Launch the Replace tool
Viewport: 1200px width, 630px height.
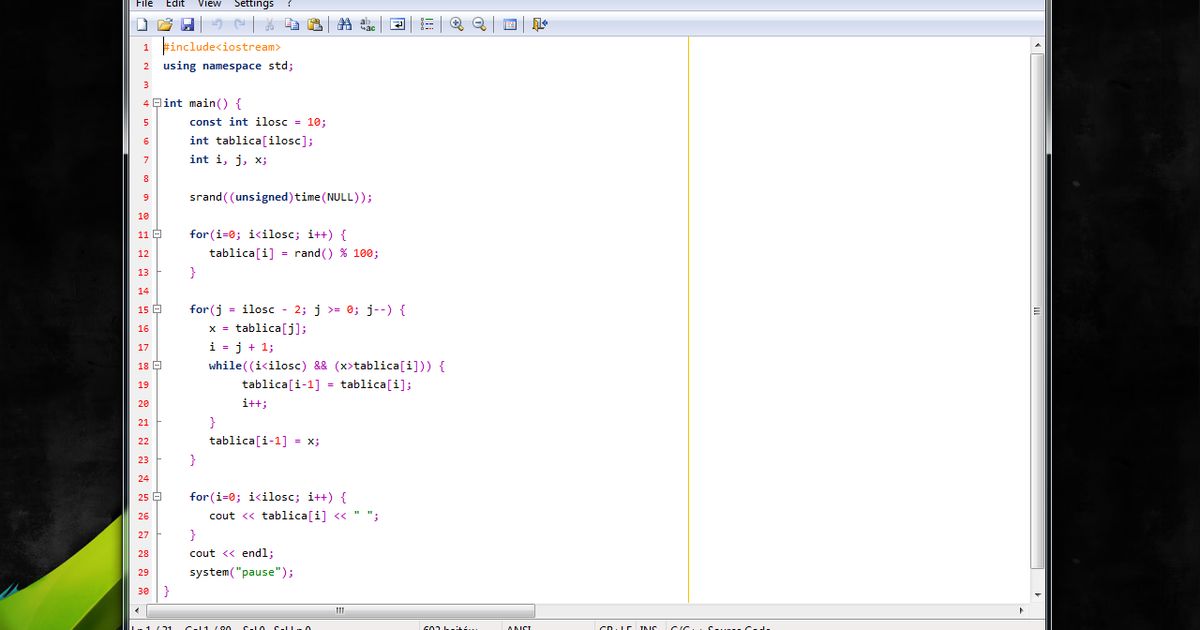click(x=366, y=24)
